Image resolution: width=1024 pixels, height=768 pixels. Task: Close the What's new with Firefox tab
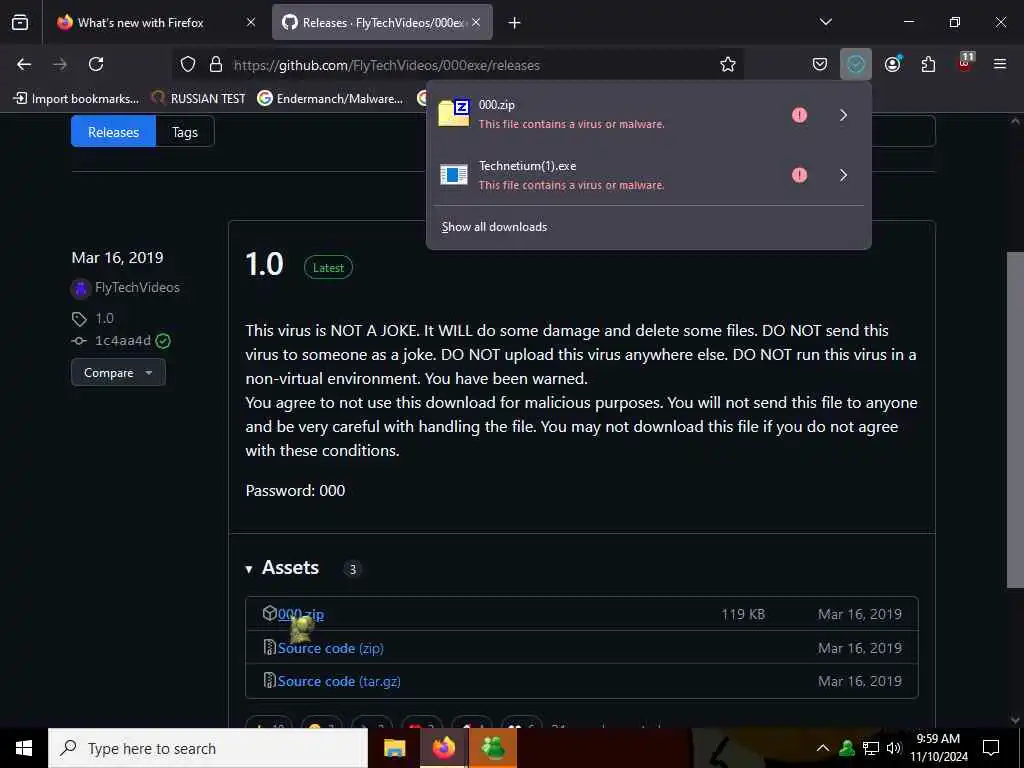point(251,22)
